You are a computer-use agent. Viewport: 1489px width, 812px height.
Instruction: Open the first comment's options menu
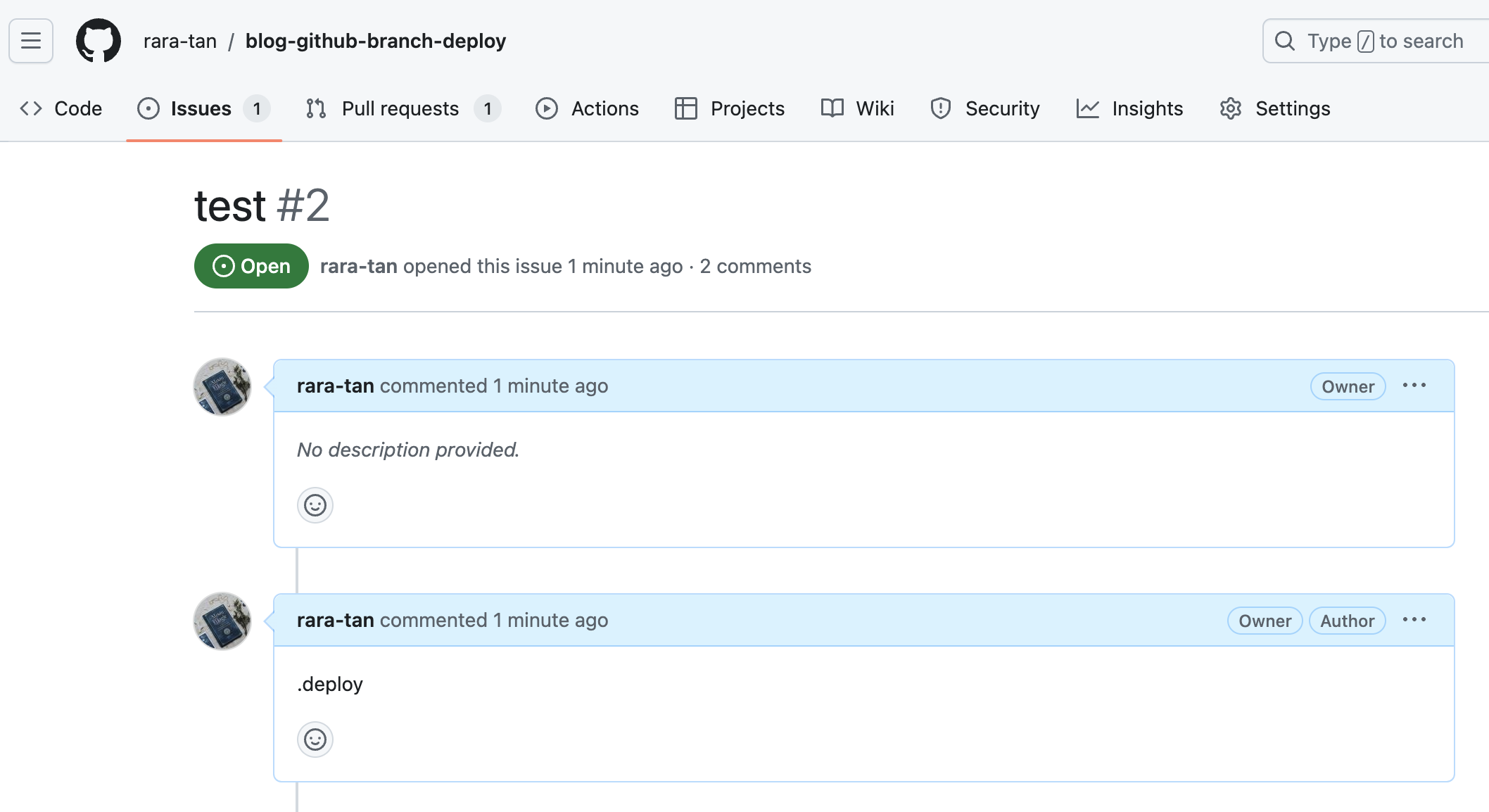1415,386
